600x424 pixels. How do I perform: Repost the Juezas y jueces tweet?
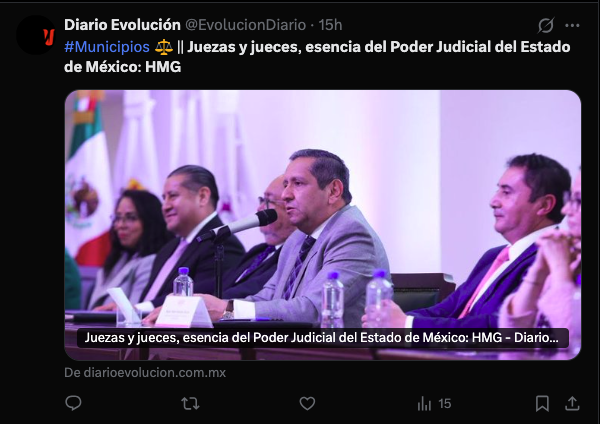(x=190, y=403)
